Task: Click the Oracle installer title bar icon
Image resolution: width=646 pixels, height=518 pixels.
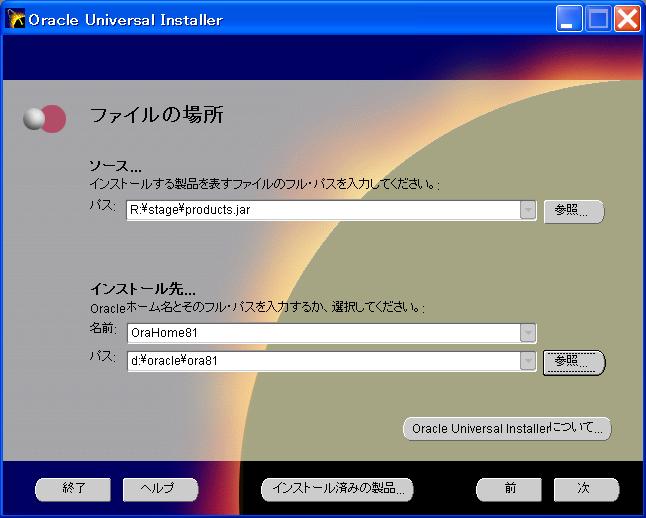Action: point(16,19)
